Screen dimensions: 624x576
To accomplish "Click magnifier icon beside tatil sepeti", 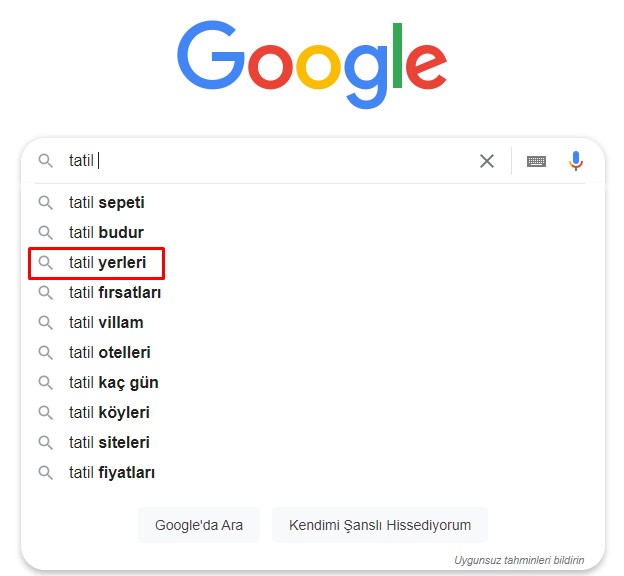I will pyautogui.click(x=45, y=203).
